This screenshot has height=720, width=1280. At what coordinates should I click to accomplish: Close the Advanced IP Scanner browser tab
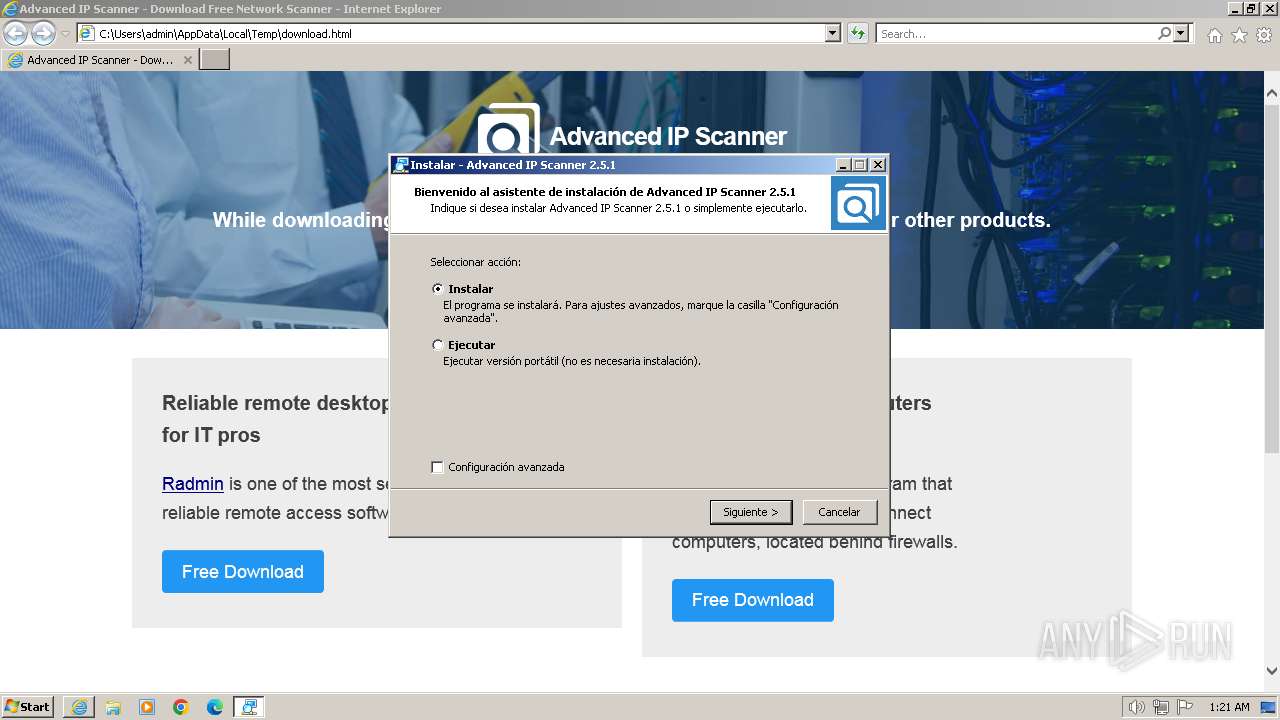click(187, 60)
